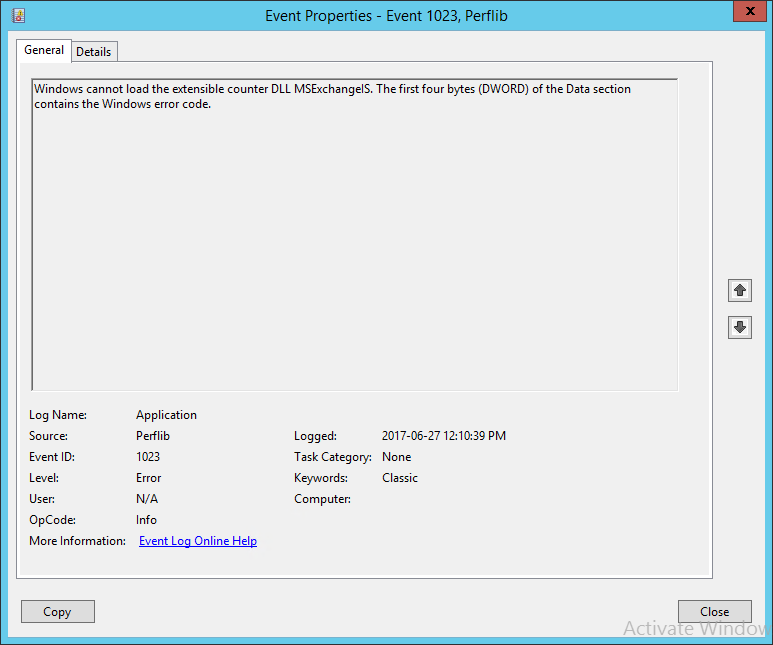Click the Event Properties title bar icon
This screenshot has width=773, height=645.
coord(19,15)
